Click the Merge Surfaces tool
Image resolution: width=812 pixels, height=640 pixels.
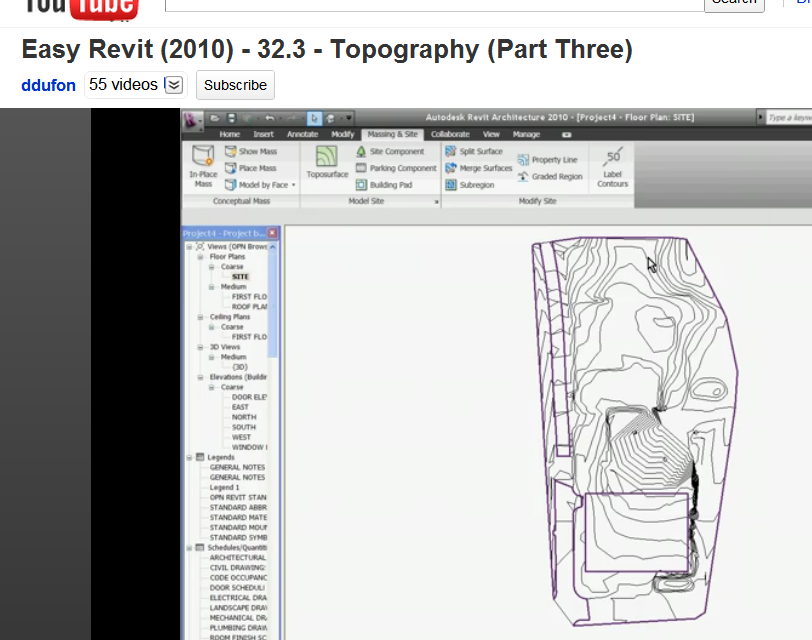[478, 168]
